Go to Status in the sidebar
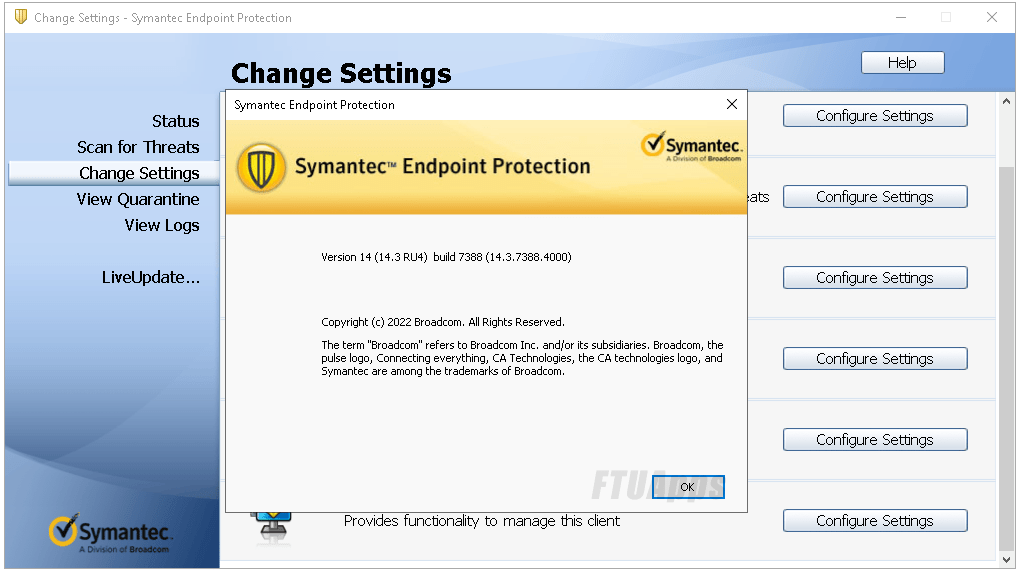 175,121
